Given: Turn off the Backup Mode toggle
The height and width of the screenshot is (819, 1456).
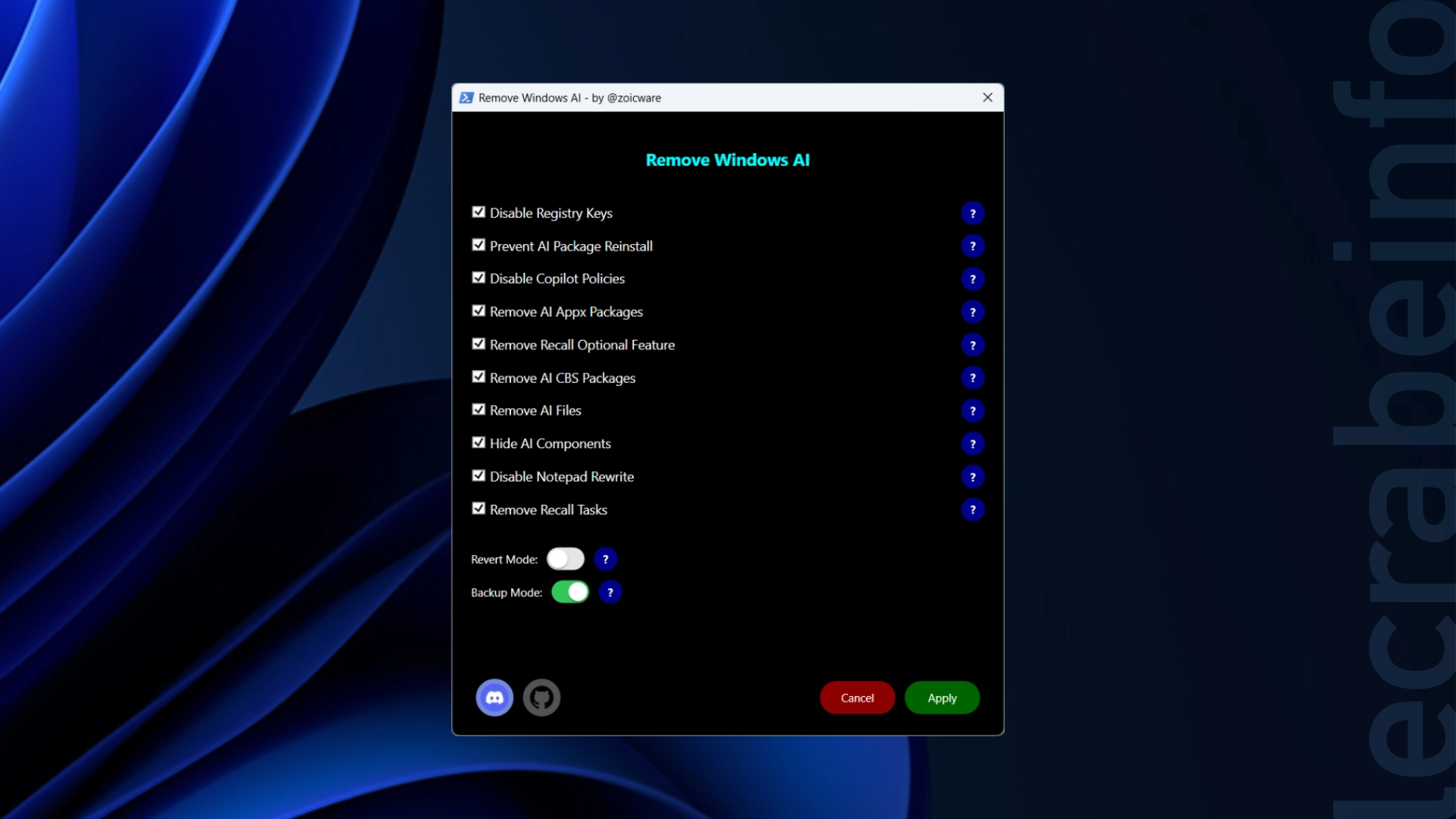Looking at the screenshot, I should point(570,592).
